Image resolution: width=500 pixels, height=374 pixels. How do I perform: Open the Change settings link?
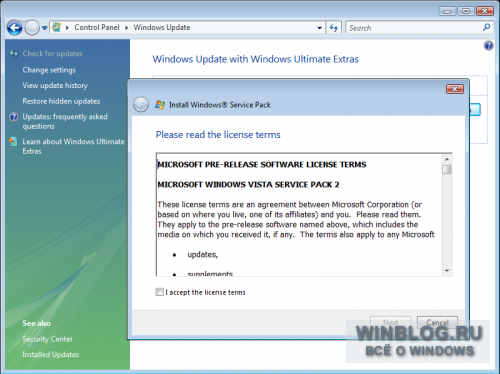[x=49, y=70]
